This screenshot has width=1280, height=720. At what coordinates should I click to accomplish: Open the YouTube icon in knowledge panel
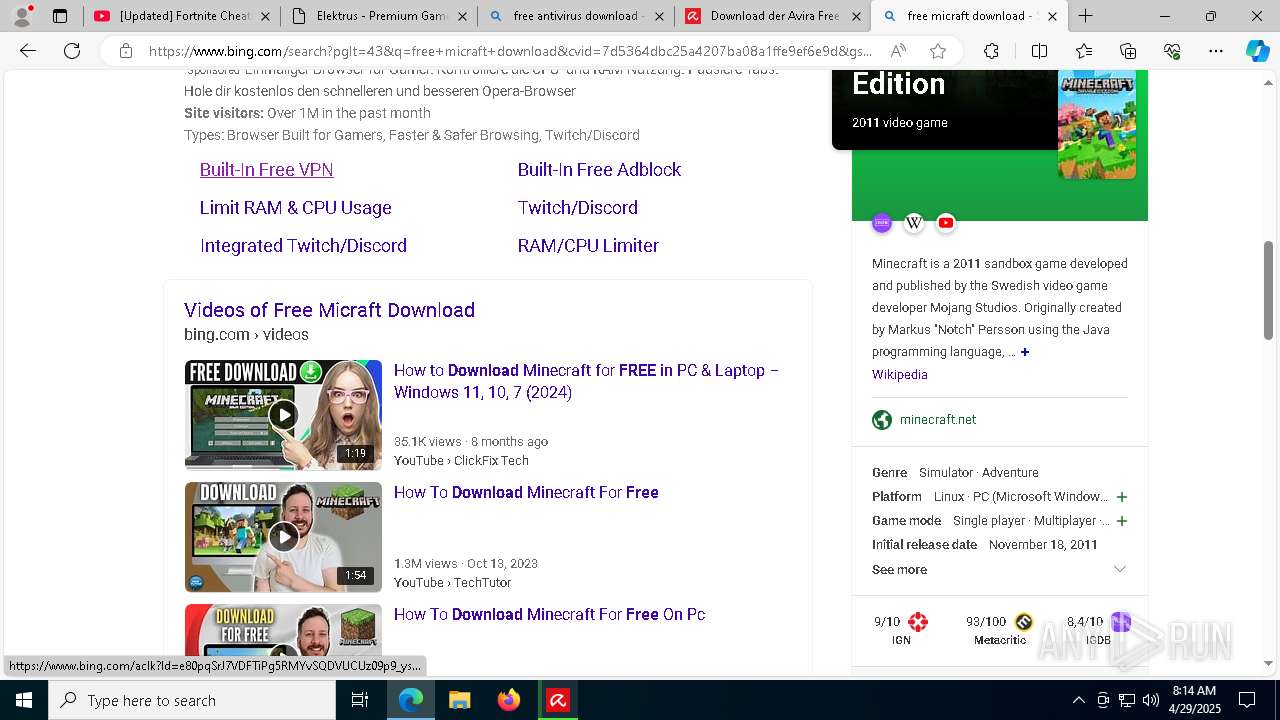pyautogui.click(x=946, y=223)
